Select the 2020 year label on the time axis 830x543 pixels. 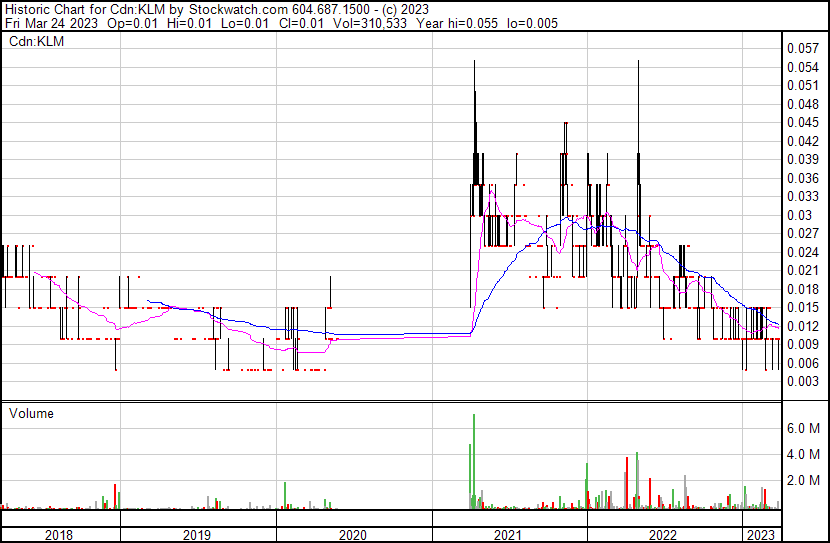click(352, 534)
